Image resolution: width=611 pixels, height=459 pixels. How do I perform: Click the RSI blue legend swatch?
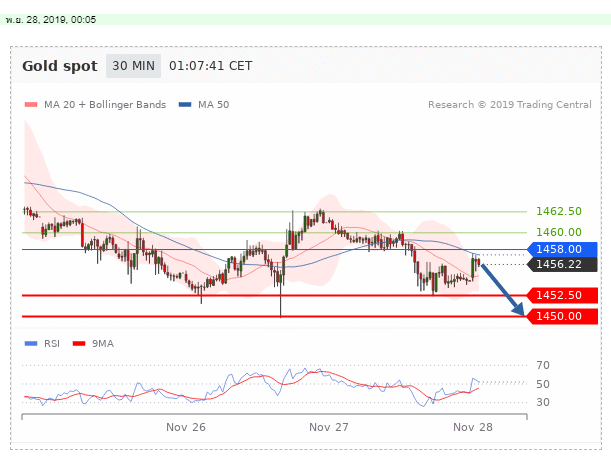pyautogui.click(x=31, y=343)
